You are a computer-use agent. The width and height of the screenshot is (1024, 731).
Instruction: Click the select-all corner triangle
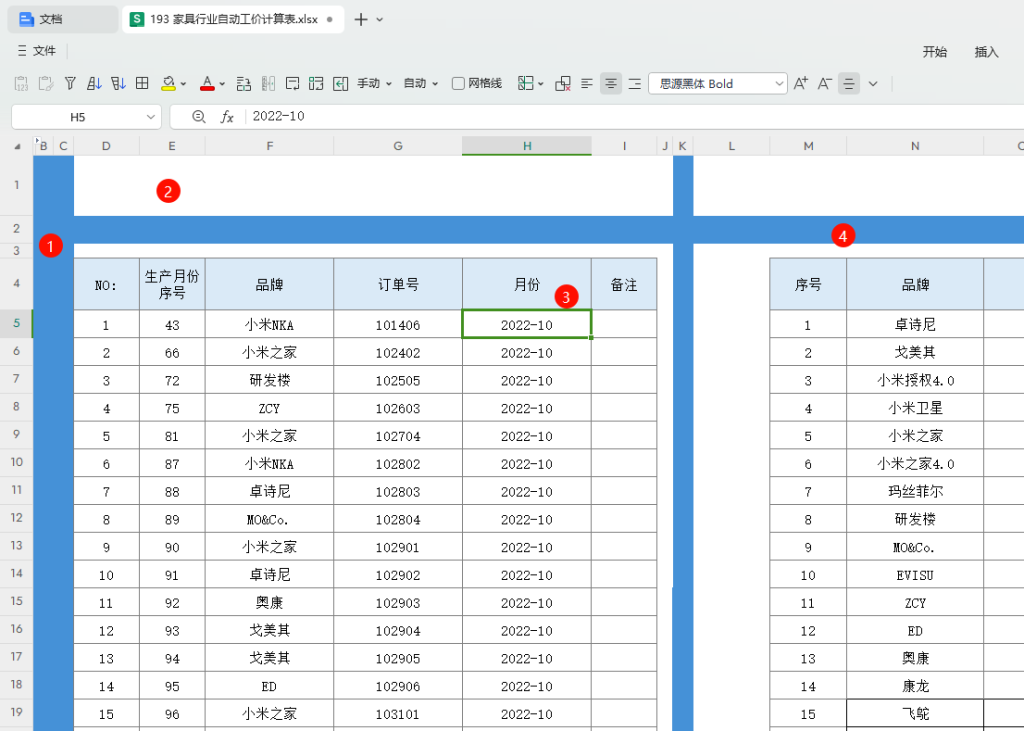tap(18, 146)
